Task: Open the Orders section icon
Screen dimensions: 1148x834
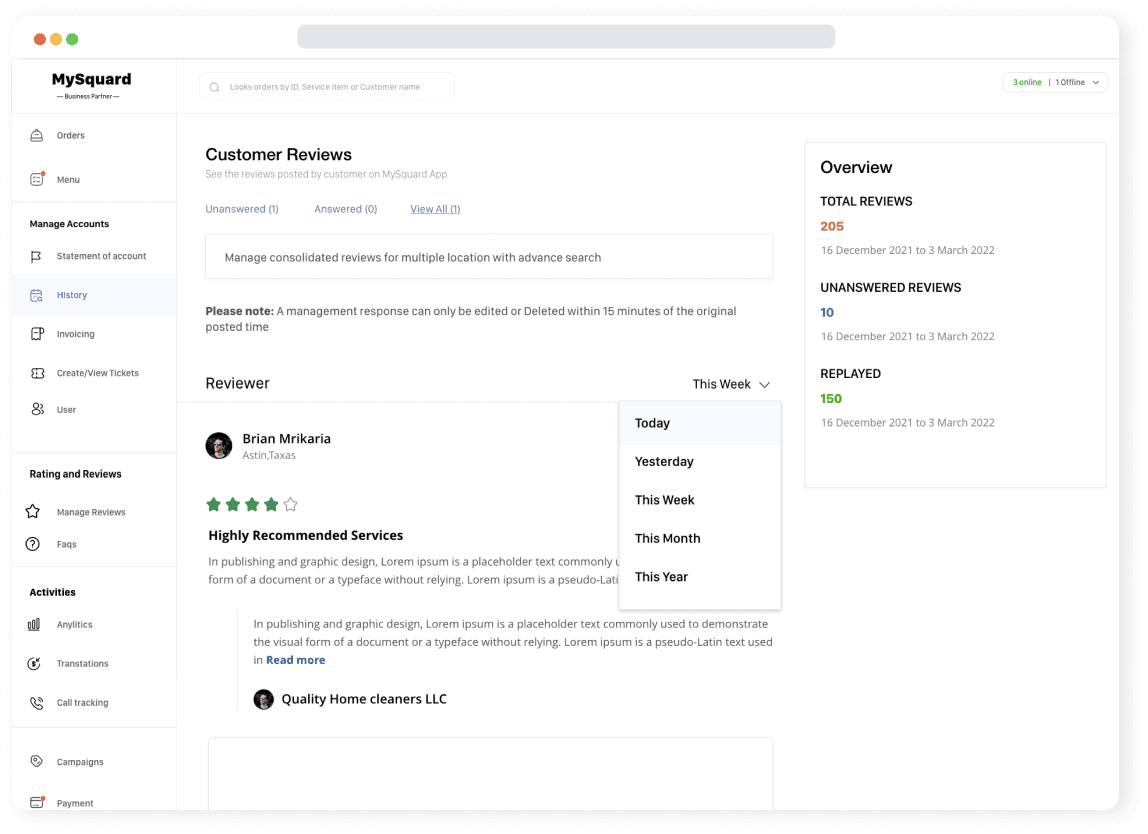Action: (x=35, y=135)
